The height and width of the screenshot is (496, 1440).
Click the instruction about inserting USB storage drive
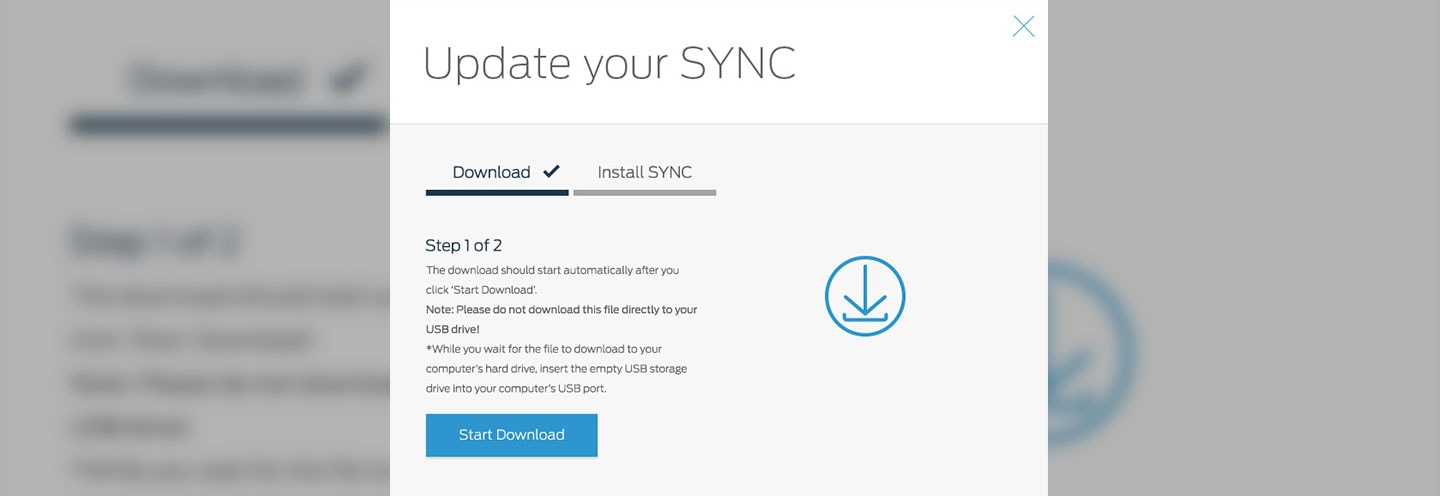(556, 368)
